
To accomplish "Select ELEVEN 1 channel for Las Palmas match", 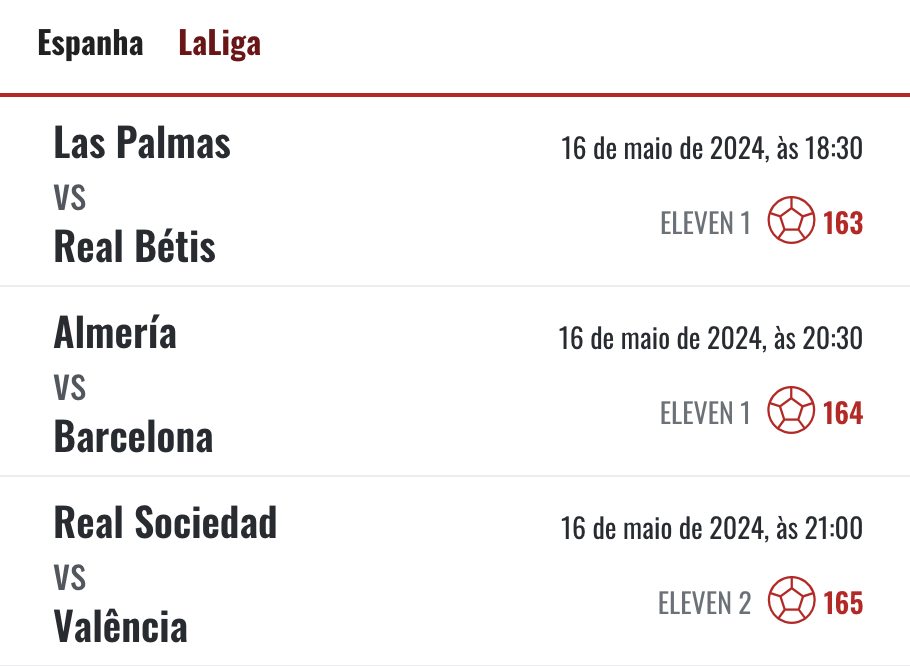I will [706, 223].
